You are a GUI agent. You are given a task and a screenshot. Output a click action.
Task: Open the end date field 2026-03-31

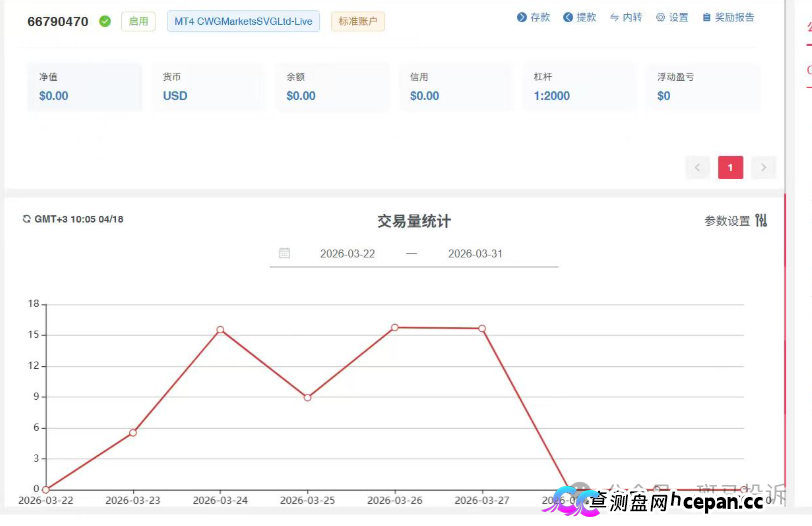(475, 254)
